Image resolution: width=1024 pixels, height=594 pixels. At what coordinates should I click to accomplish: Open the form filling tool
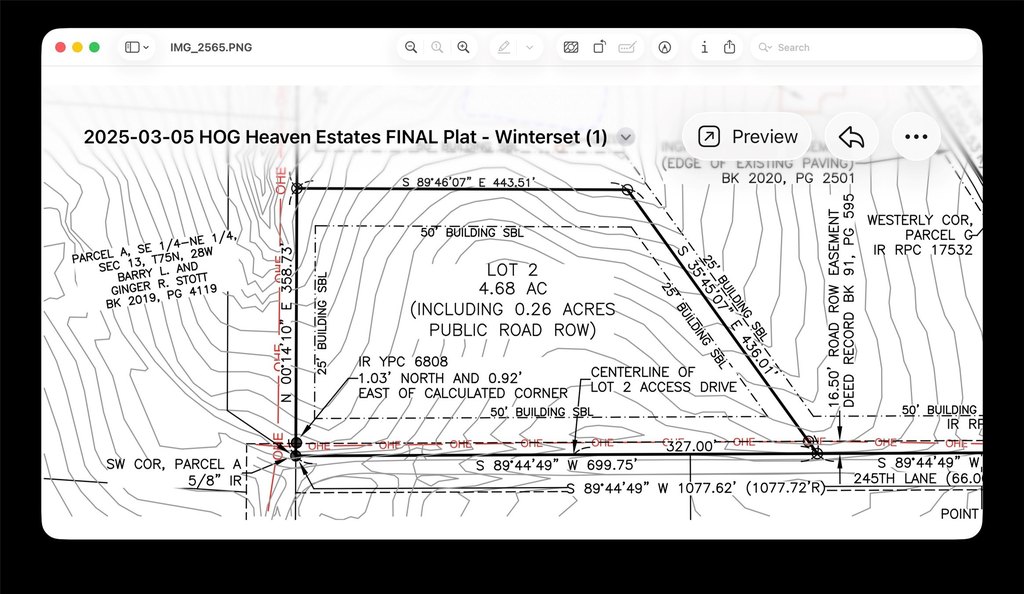click(627, 47)
